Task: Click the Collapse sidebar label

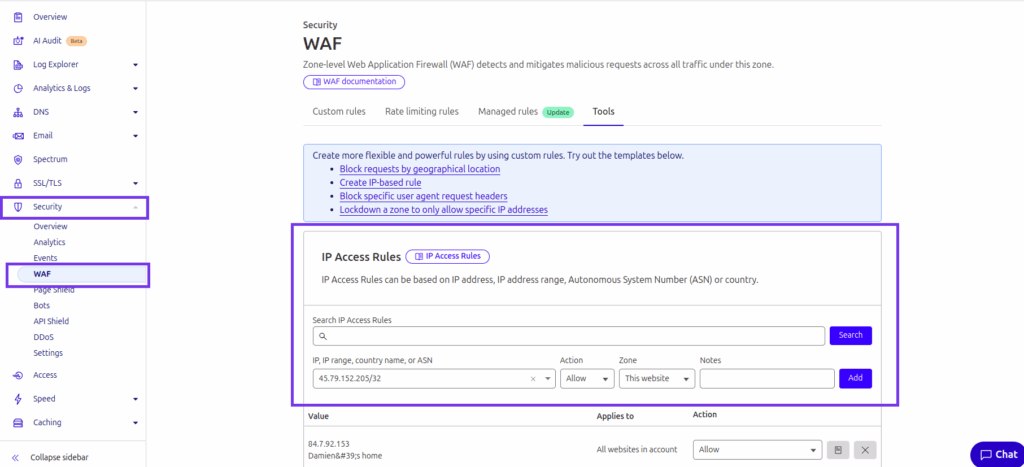Action: tap(59, 458)
